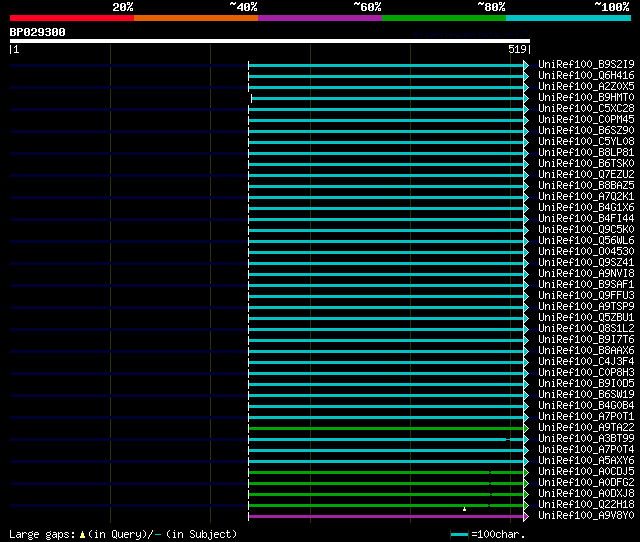Click the yellow query-gap marker under Q22H18 bar
The height and width of the screenshot is (542, 640).
464,509
